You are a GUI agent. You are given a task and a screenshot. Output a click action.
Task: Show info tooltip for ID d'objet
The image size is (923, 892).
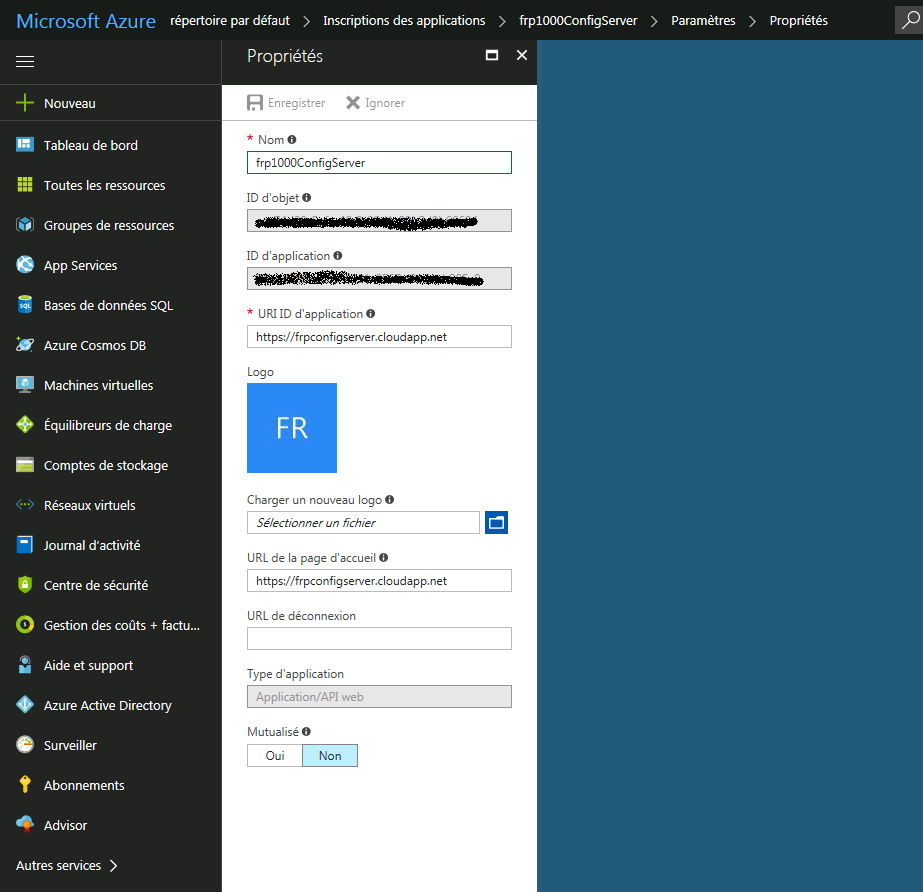pos(307,198)
